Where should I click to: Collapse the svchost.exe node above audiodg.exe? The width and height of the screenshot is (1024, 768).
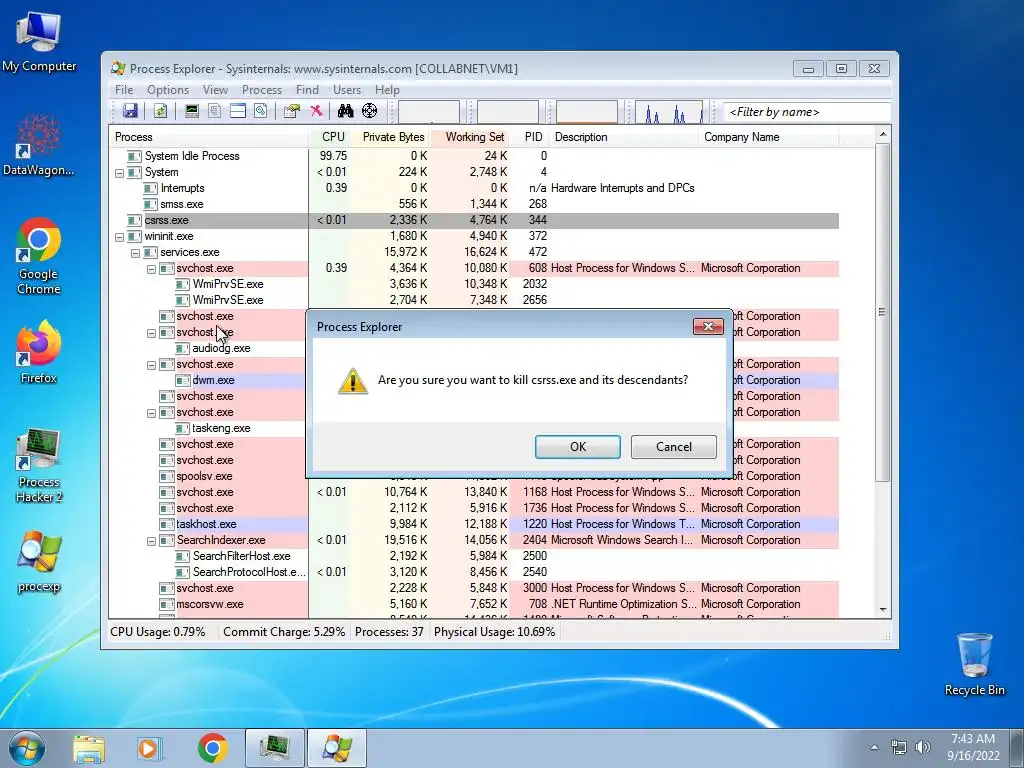152,333
